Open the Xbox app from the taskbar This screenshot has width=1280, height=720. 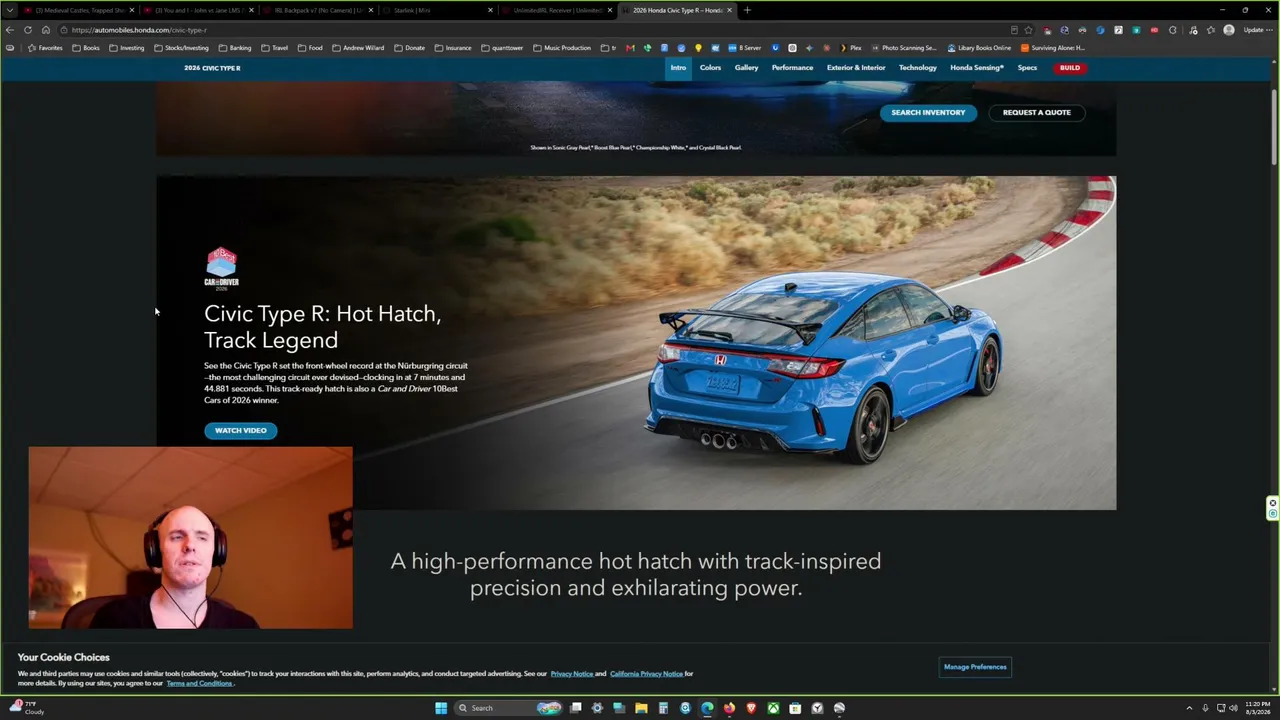click(x=773, y=708)
